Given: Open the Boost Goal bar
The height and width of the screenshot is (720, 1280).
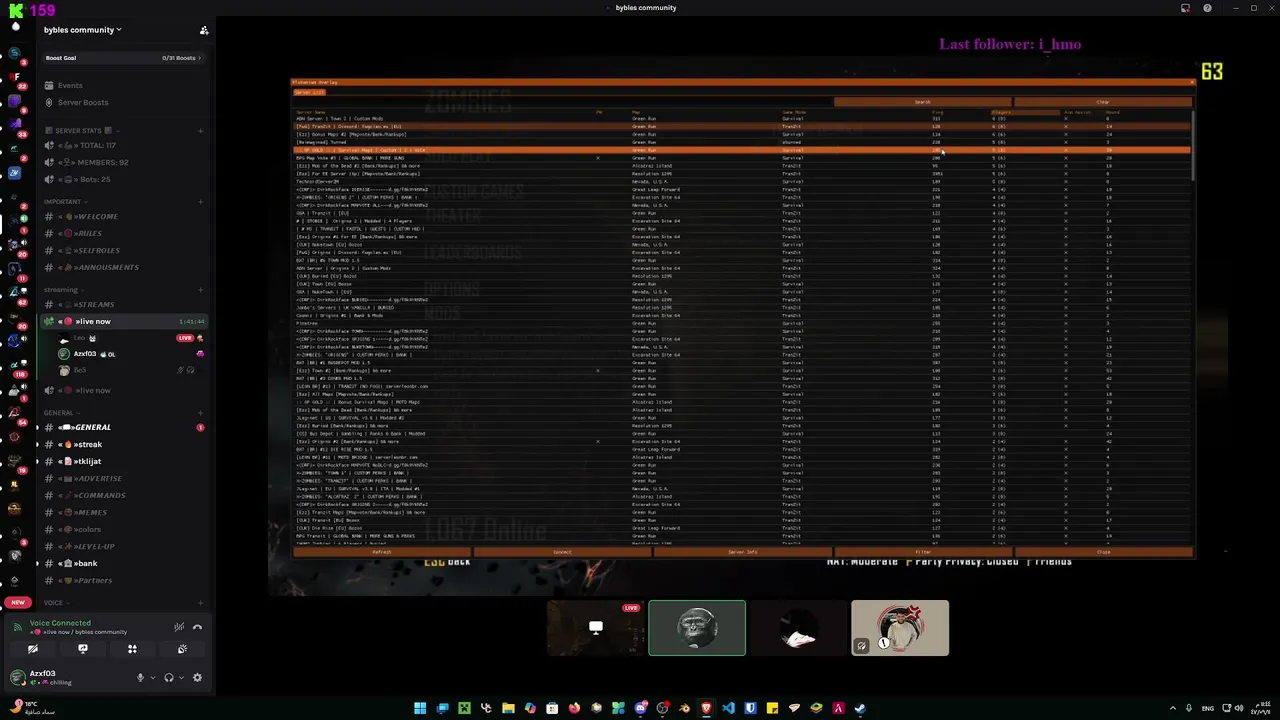Looking at the screenshot, I should coord(123,58).
